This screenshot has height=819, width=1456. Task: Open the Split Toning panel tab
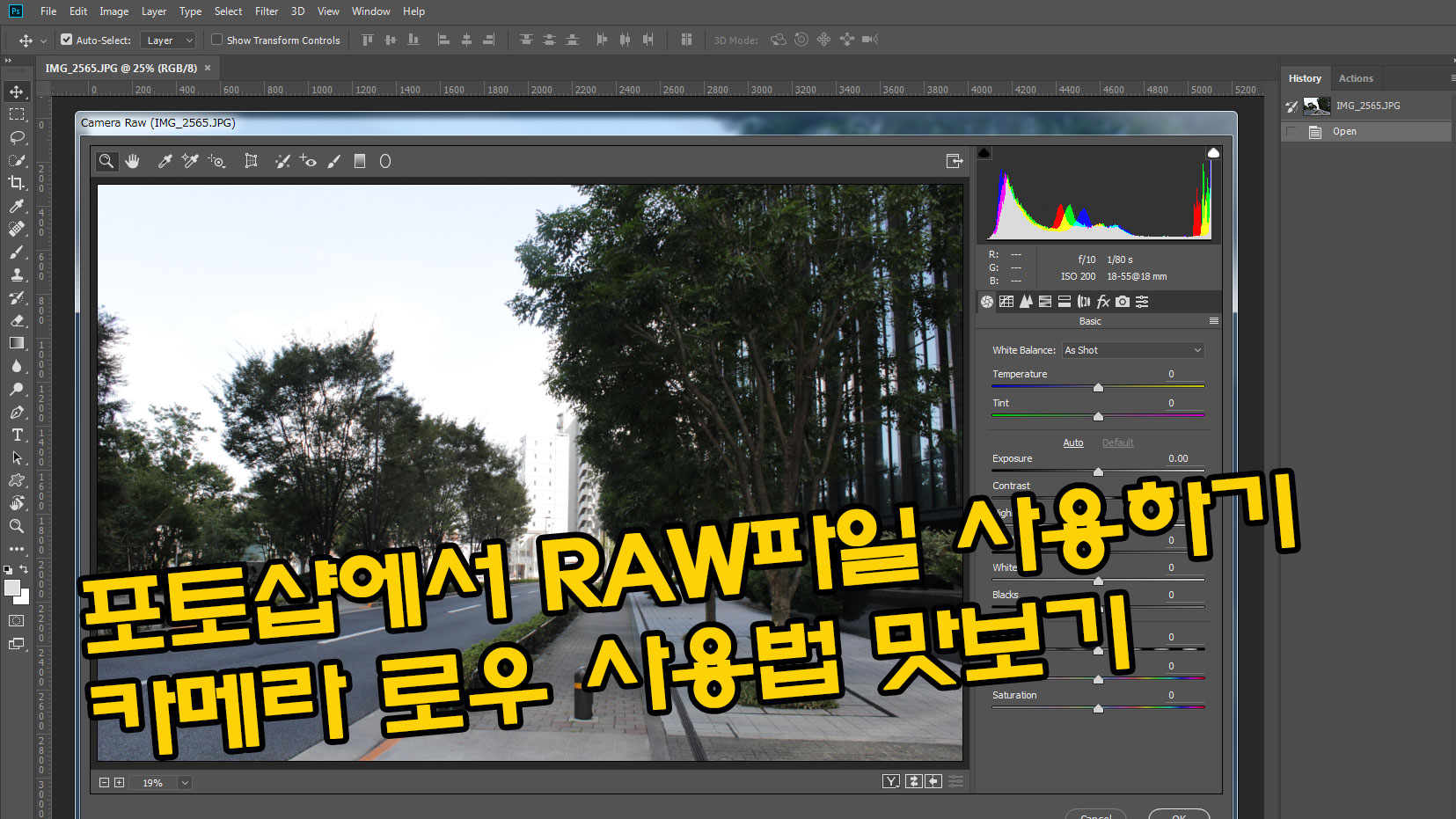[1065, 302]
